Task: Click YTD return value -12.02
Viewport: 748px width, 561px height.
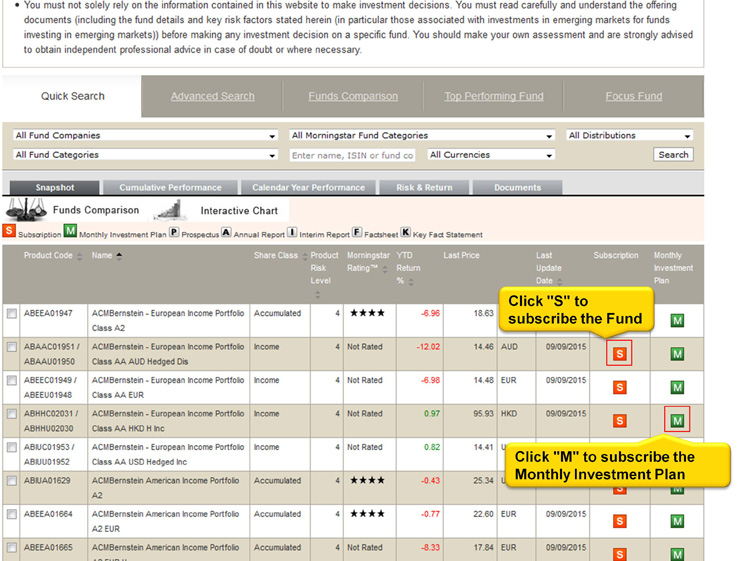Action: [428, 347]
